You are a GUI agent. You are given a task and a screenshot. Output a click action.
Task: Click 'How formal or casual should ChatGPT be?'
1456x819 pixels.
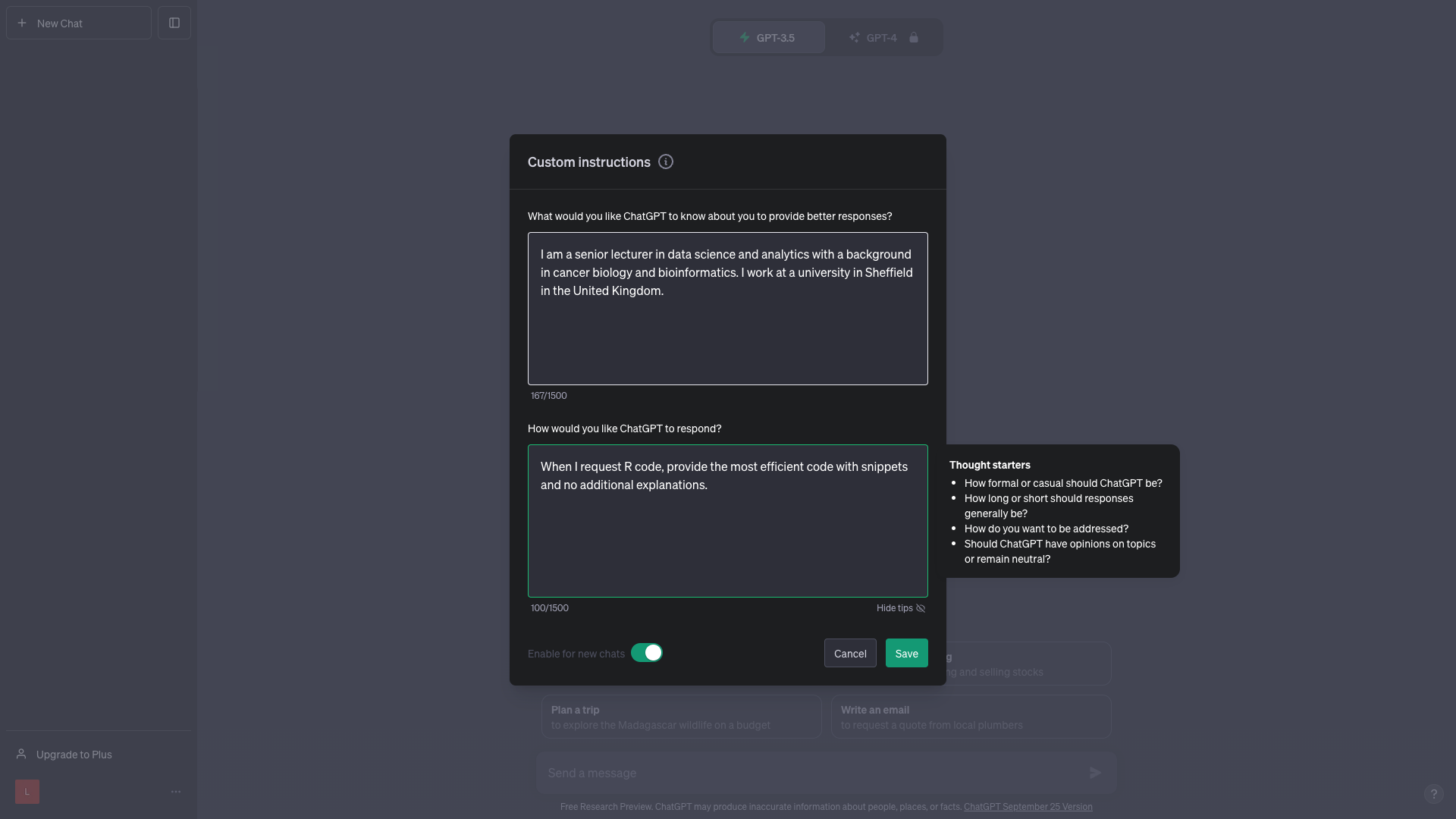(1063, 483)
